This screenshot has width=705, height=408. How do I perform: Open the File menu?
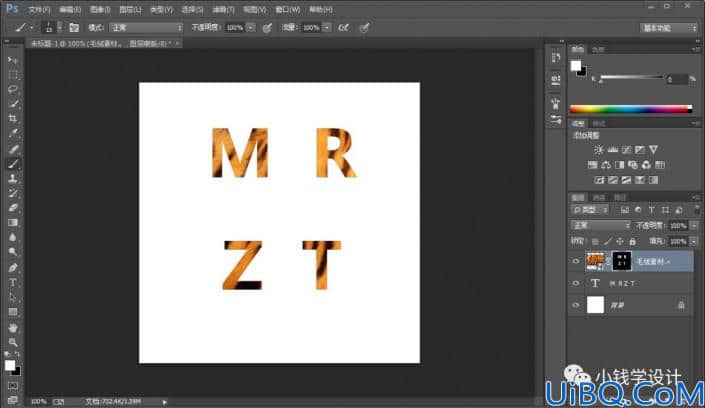click(x=39, y=9)
